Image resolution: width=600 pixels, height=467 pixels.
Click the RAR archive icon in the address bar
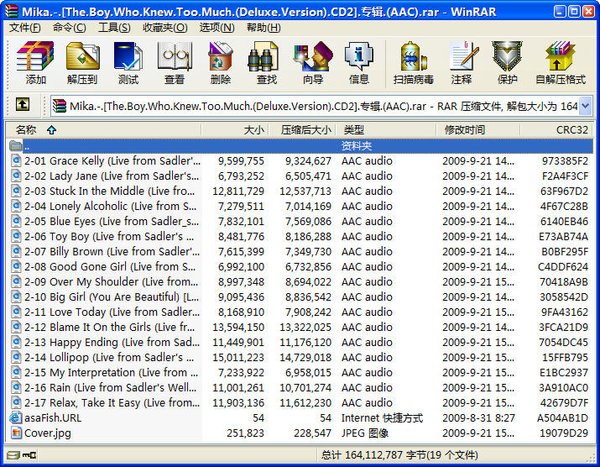click(59, 106)
